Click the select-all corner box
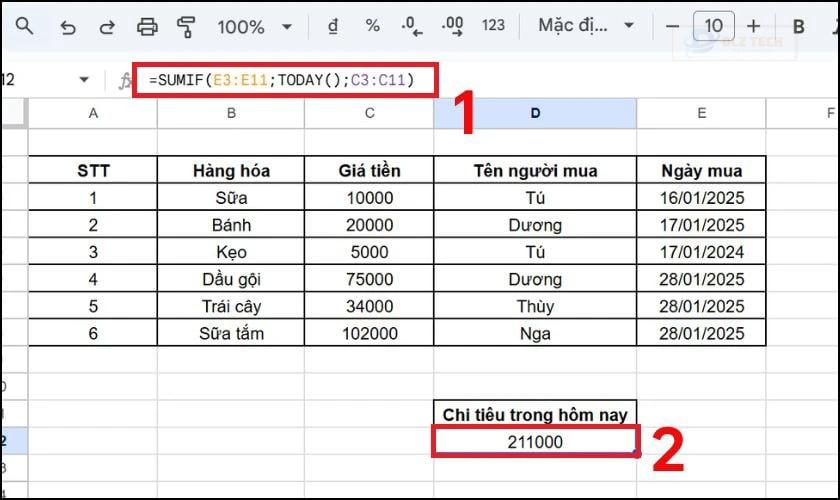The image size is (840, 500). [x=14, y=113]
